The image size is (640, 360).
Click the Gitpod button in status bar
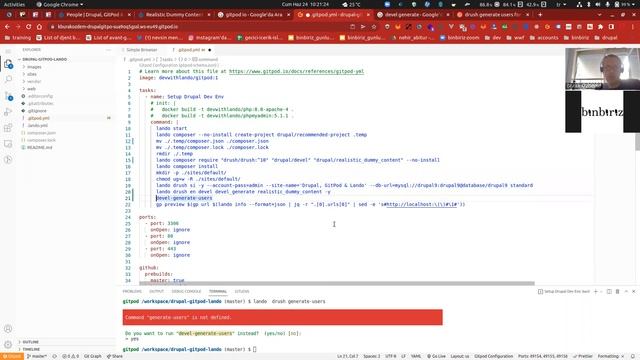pyautogui.click(x=11, y=356)
